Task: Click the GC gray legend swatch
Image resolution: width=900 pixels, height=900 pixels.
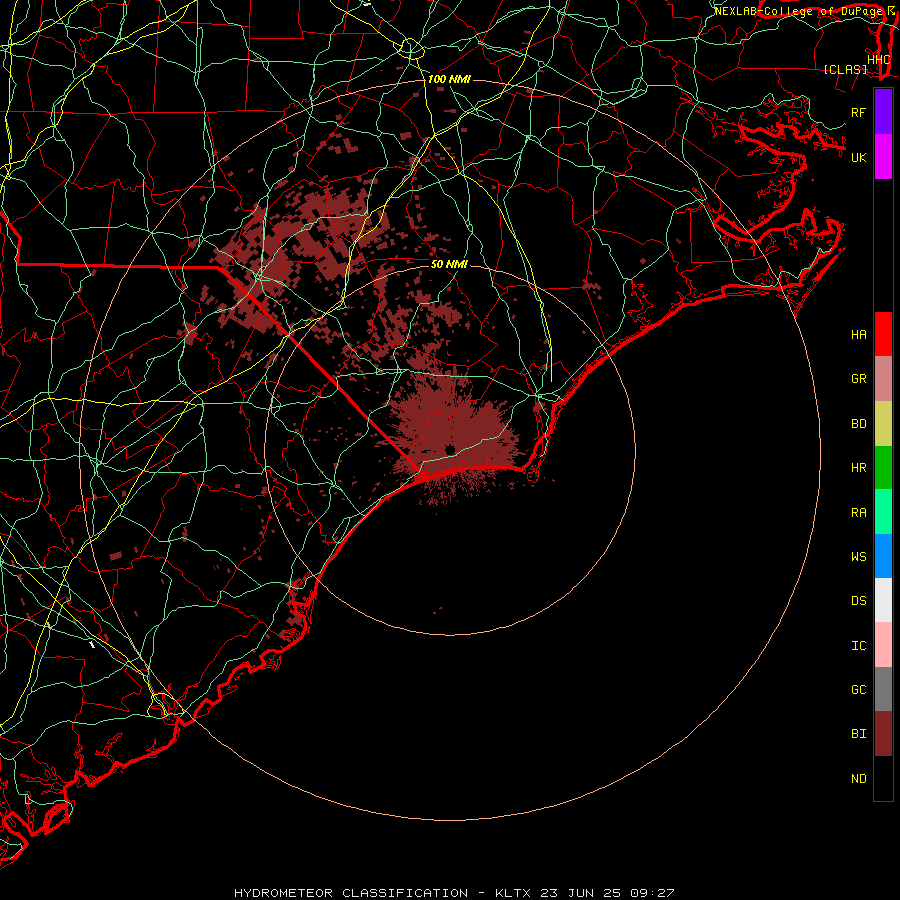Action: click(883, 689)
